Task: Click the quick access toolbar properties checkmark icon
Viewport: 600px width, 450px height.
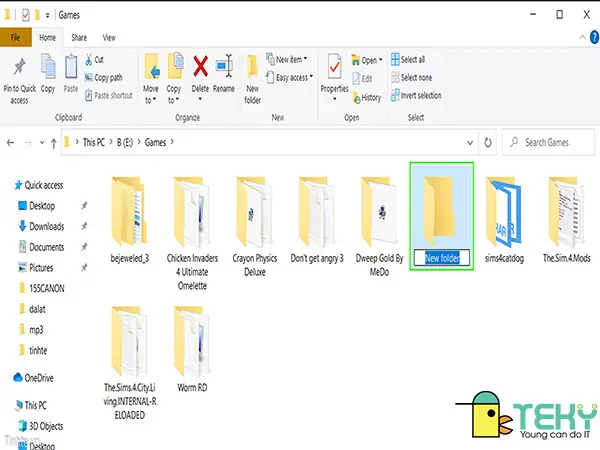Action: tap(25, 15)
